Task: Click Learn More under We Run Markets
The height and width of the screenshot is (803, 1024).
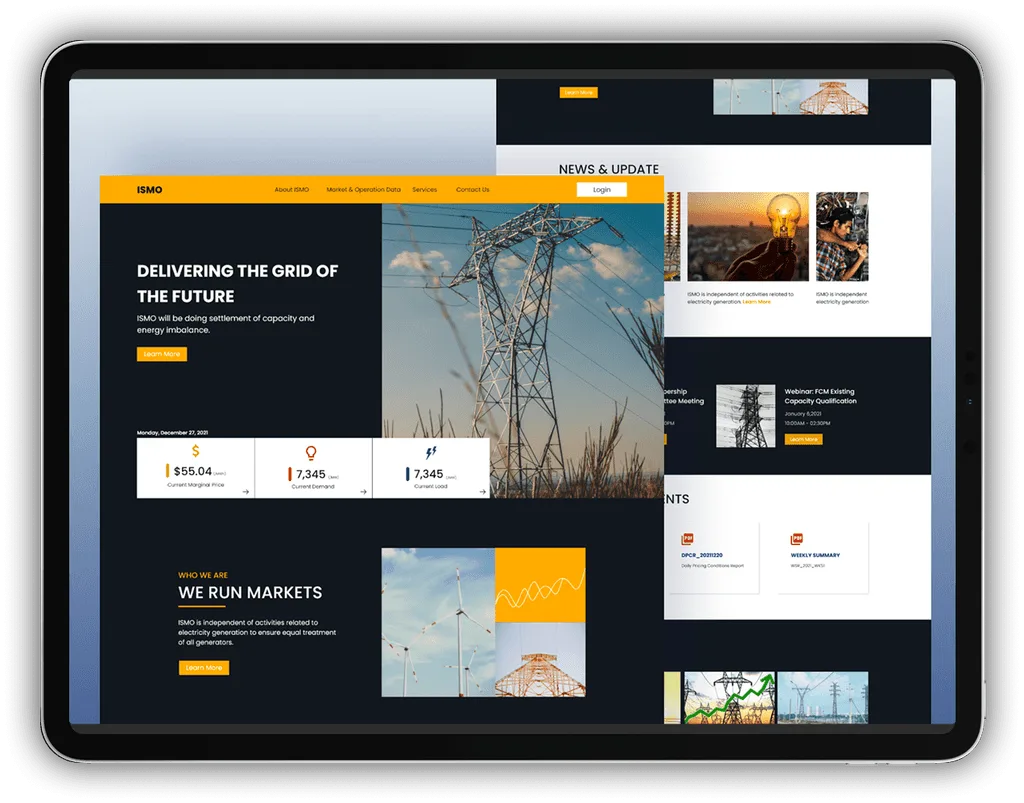Action: [x=204, y=667]
